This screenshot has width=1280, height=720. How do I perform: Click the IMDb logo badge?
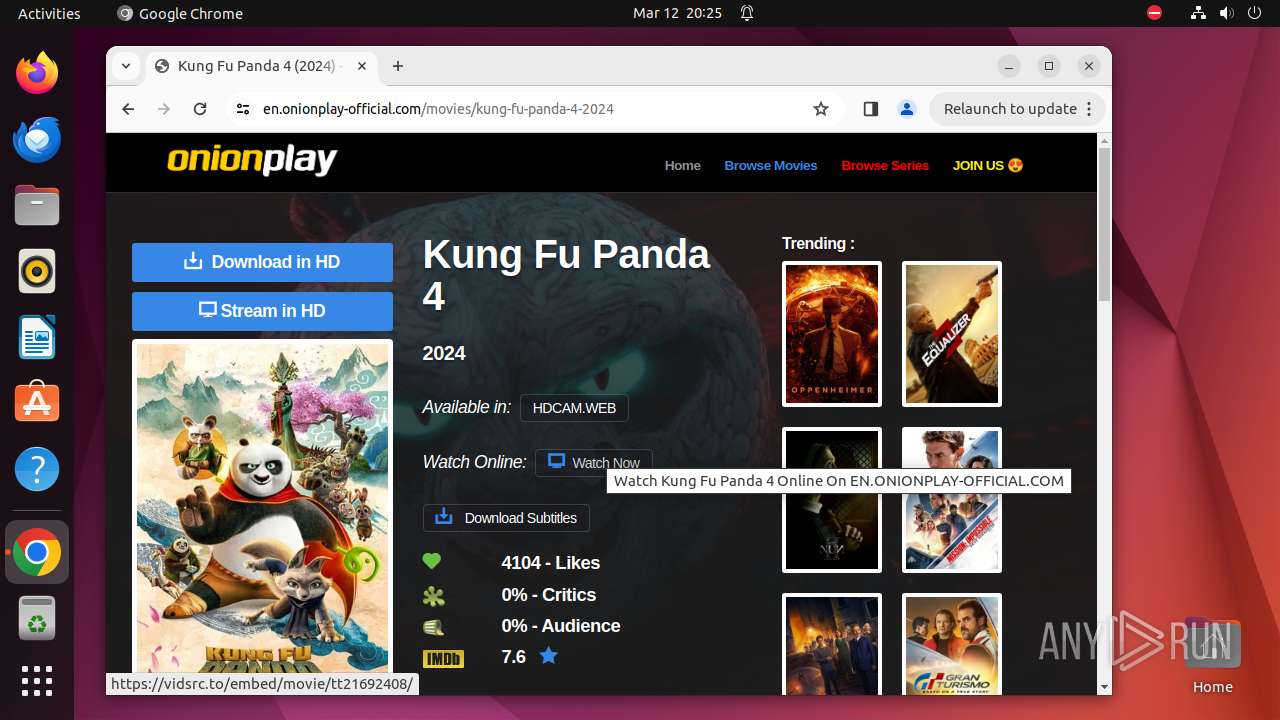click(x=443, y=658)
